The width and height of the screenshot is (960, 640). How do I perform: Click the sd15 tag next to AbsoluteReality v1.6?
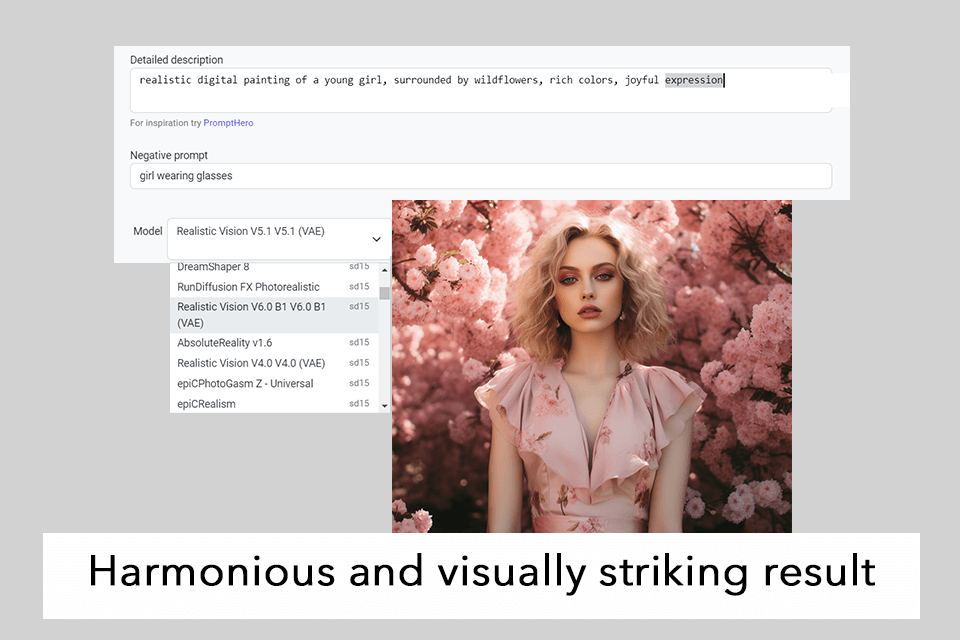[359, 342]
